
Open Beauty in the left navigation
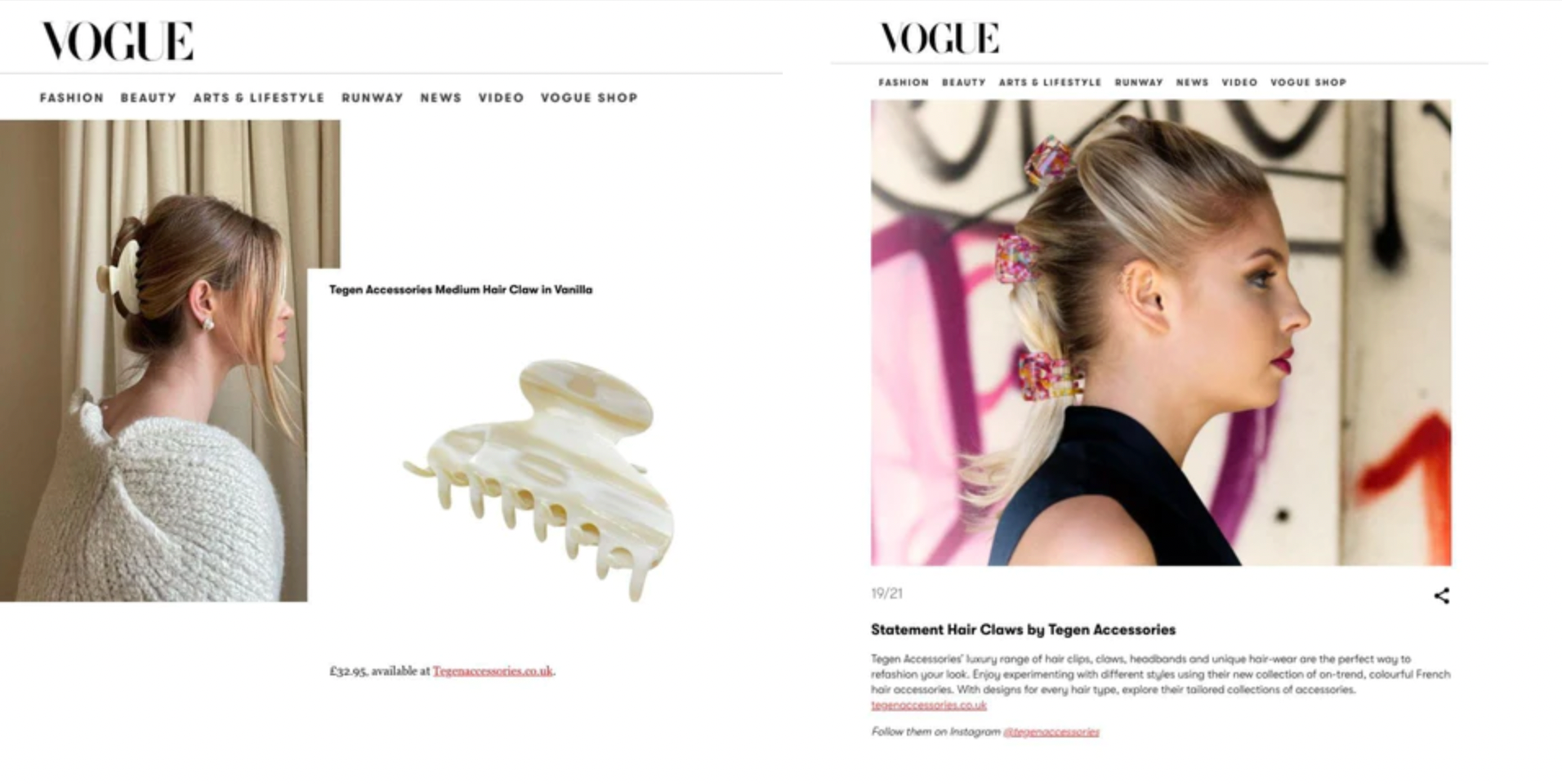tap(149, 97)
